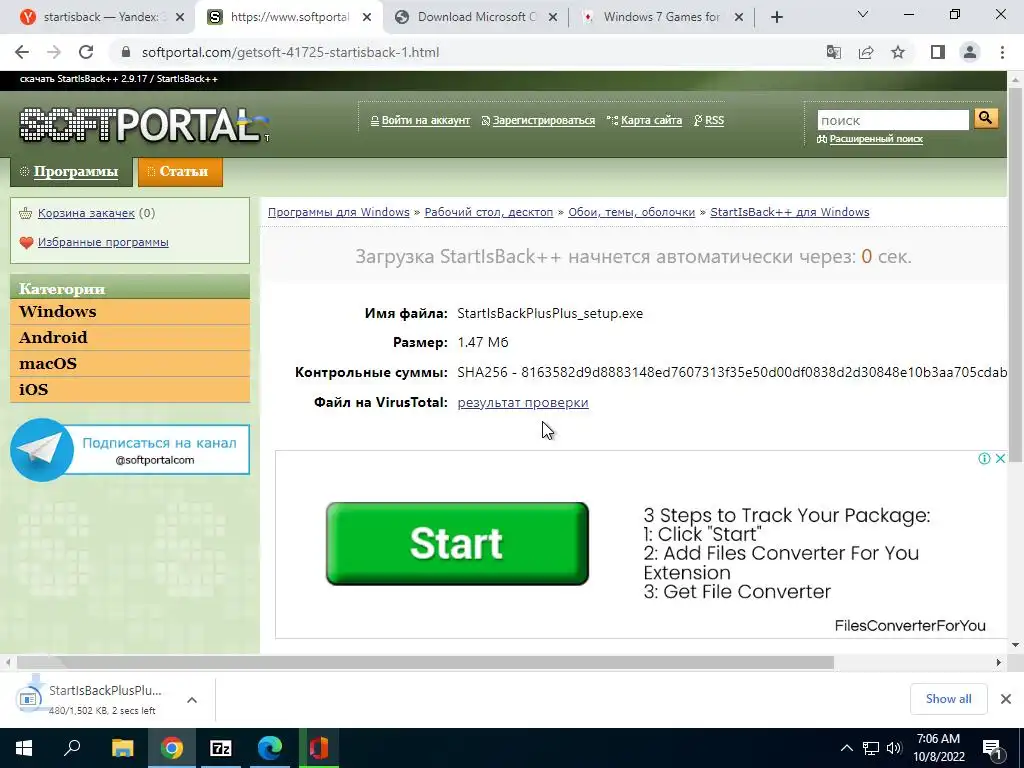The height and width of the screenshot is (768, 1024).
Task: Open Рабочий стол, десктоп breadcrumb
Action: point(488,212)
